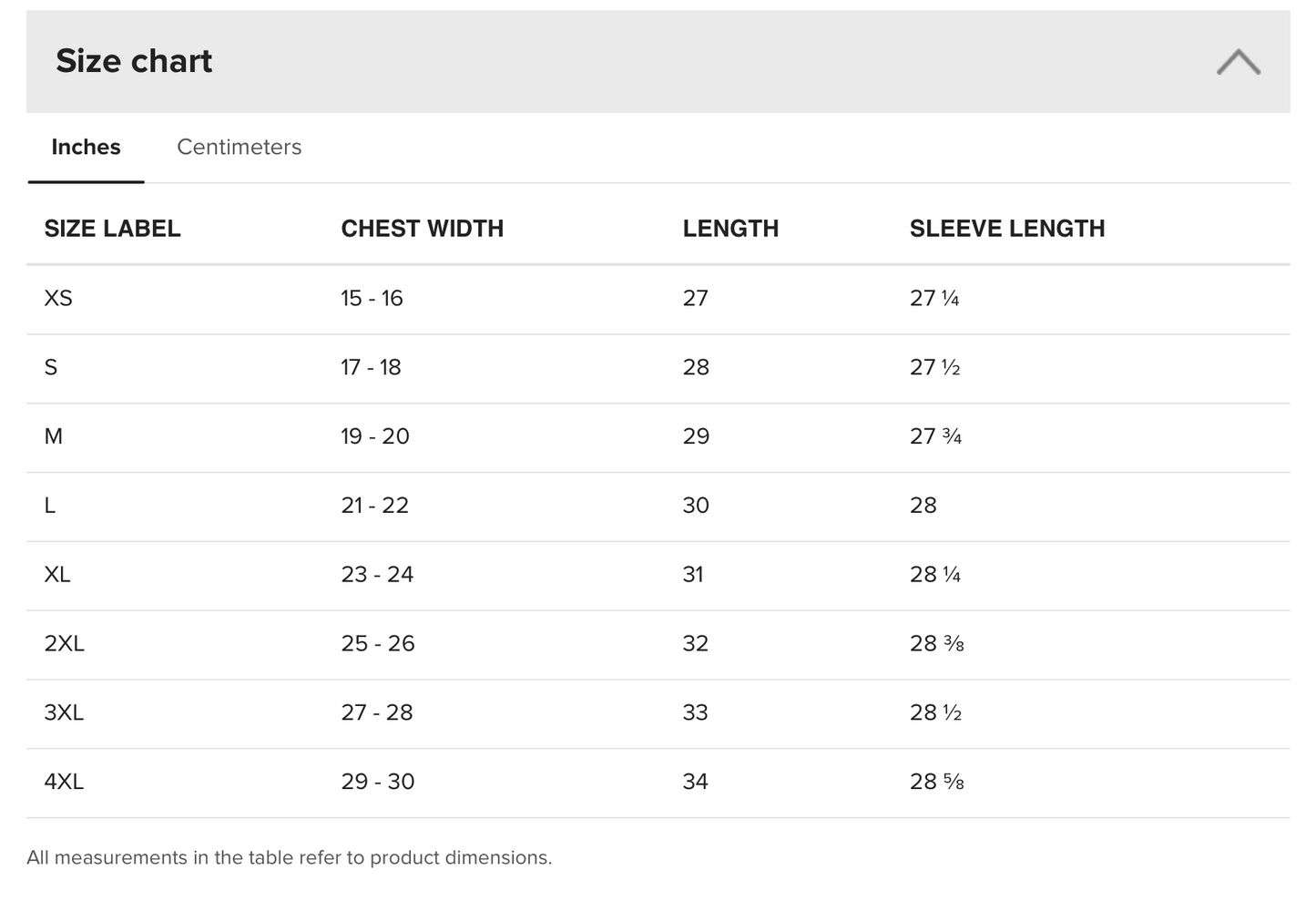Select the XS size row label
This screenshot has width=1316, height=911.
point(58,298)
